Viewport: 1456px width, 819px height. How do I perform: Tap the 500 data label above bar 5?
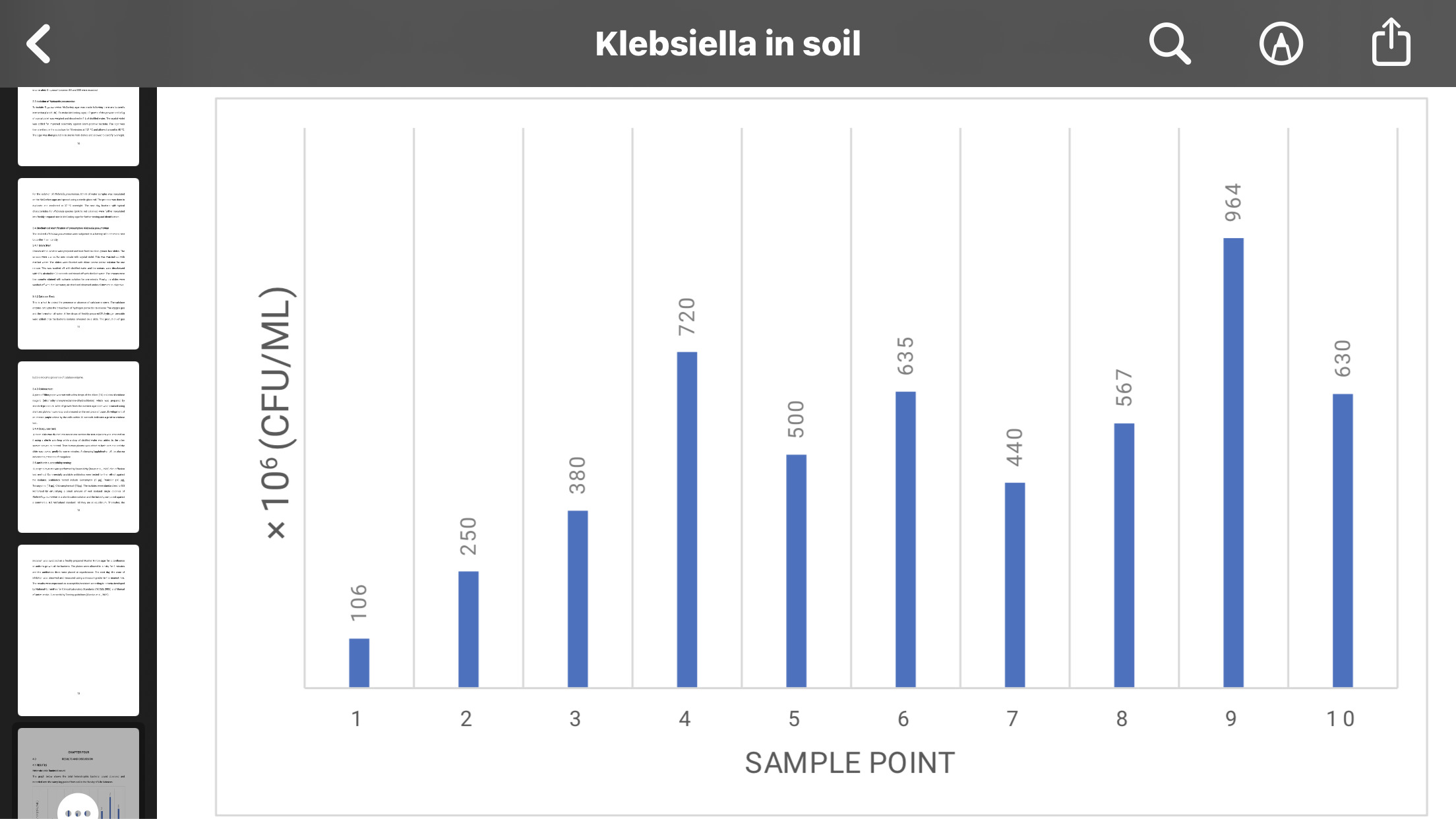(x=797, y=419)
